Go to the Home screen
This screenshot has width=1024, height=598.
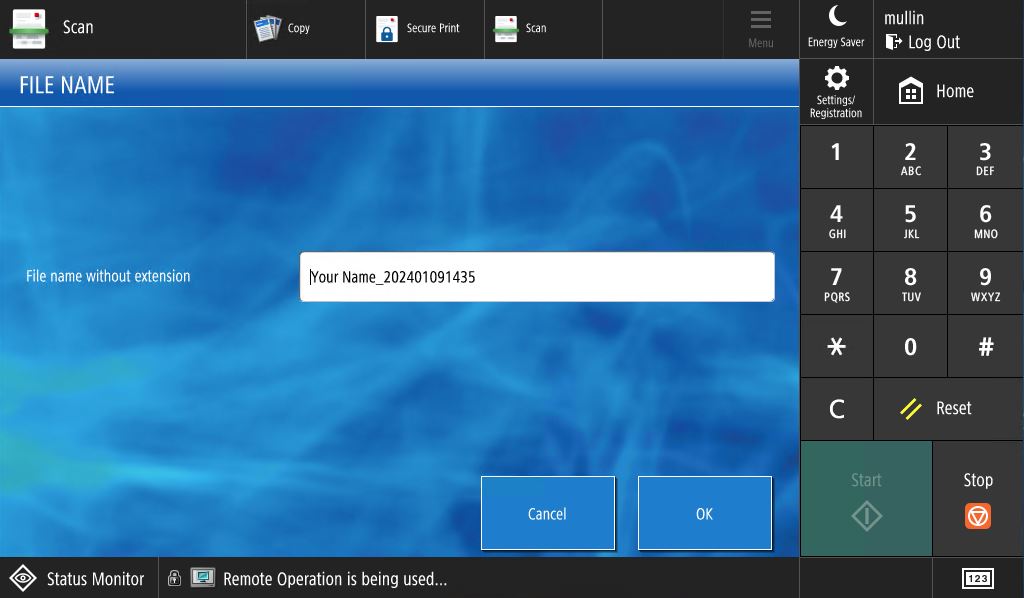(948, 92)
